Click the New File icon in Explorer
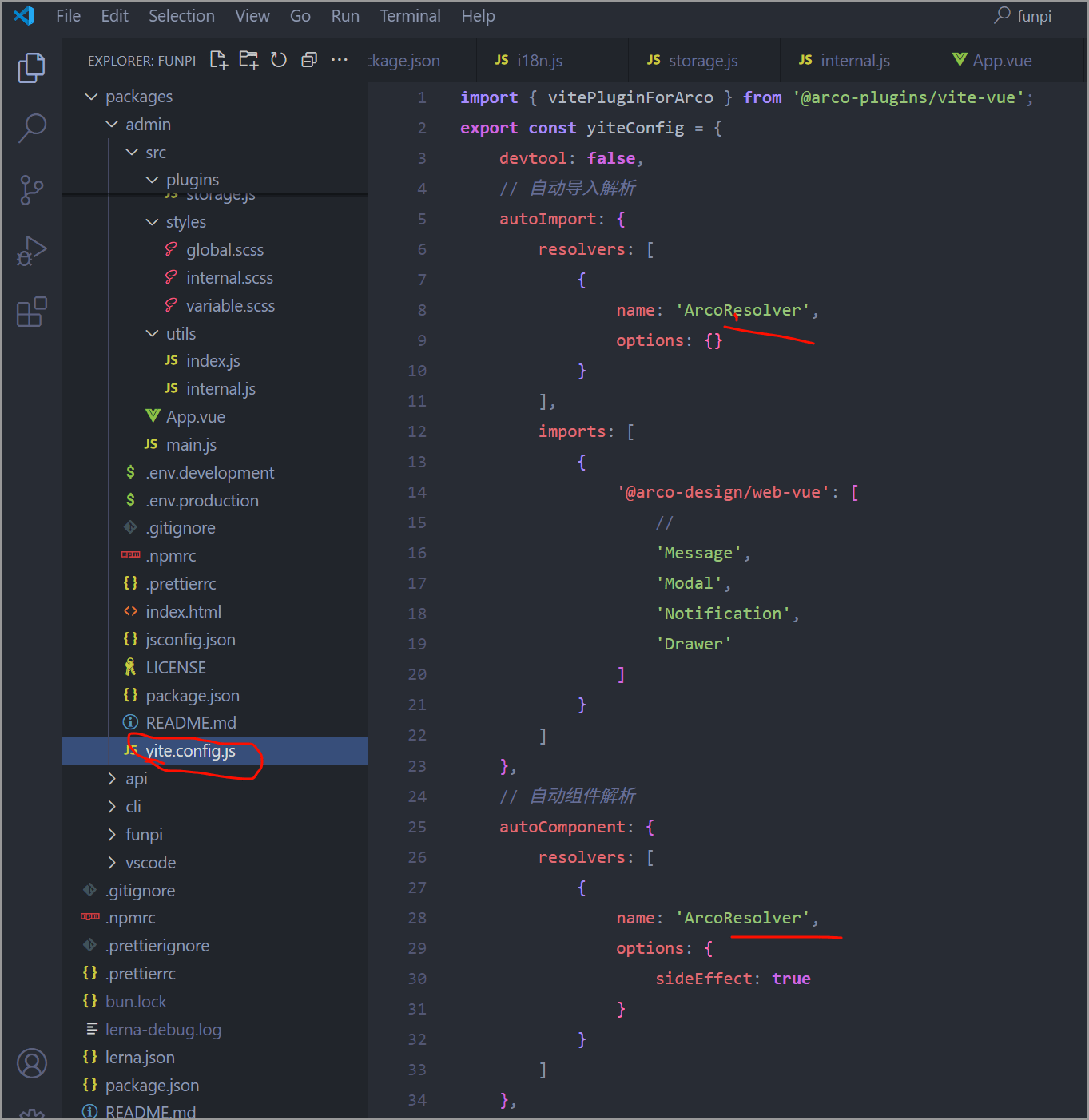The image size is (1089, 1120). point(219,60)
